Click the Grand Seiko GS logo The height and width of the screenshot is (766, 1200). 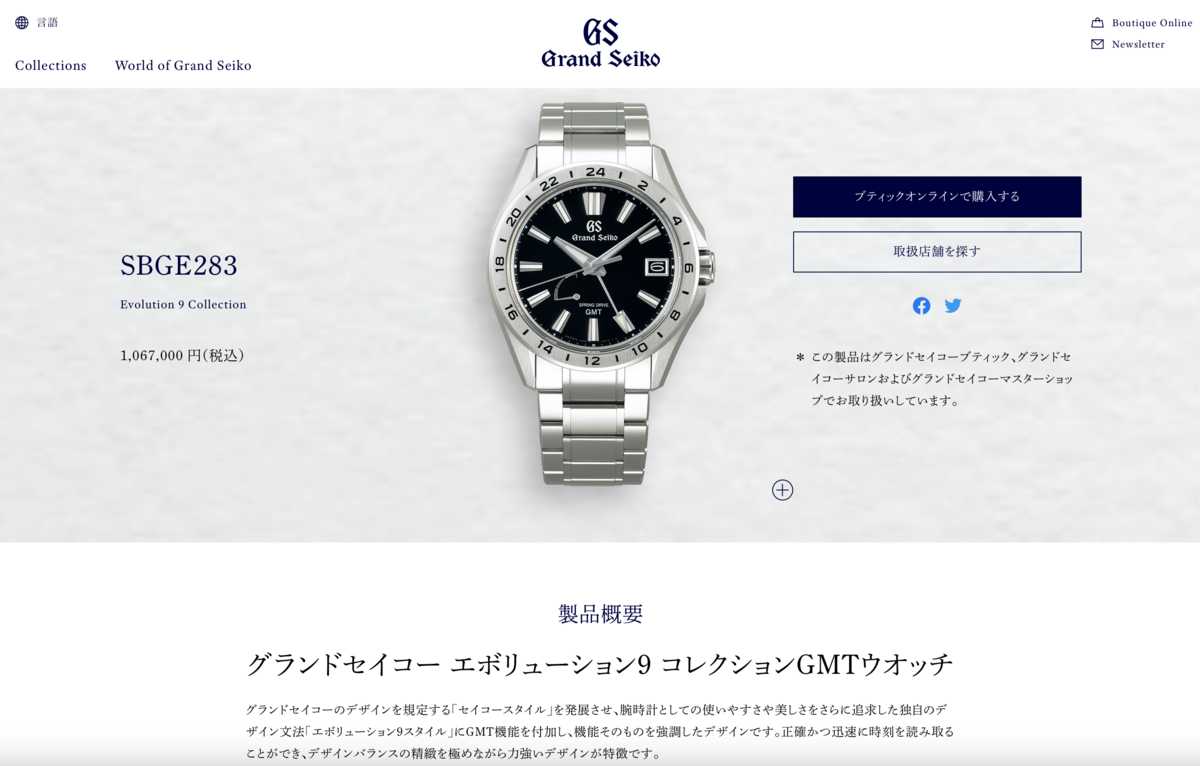(x=601, y=43)
